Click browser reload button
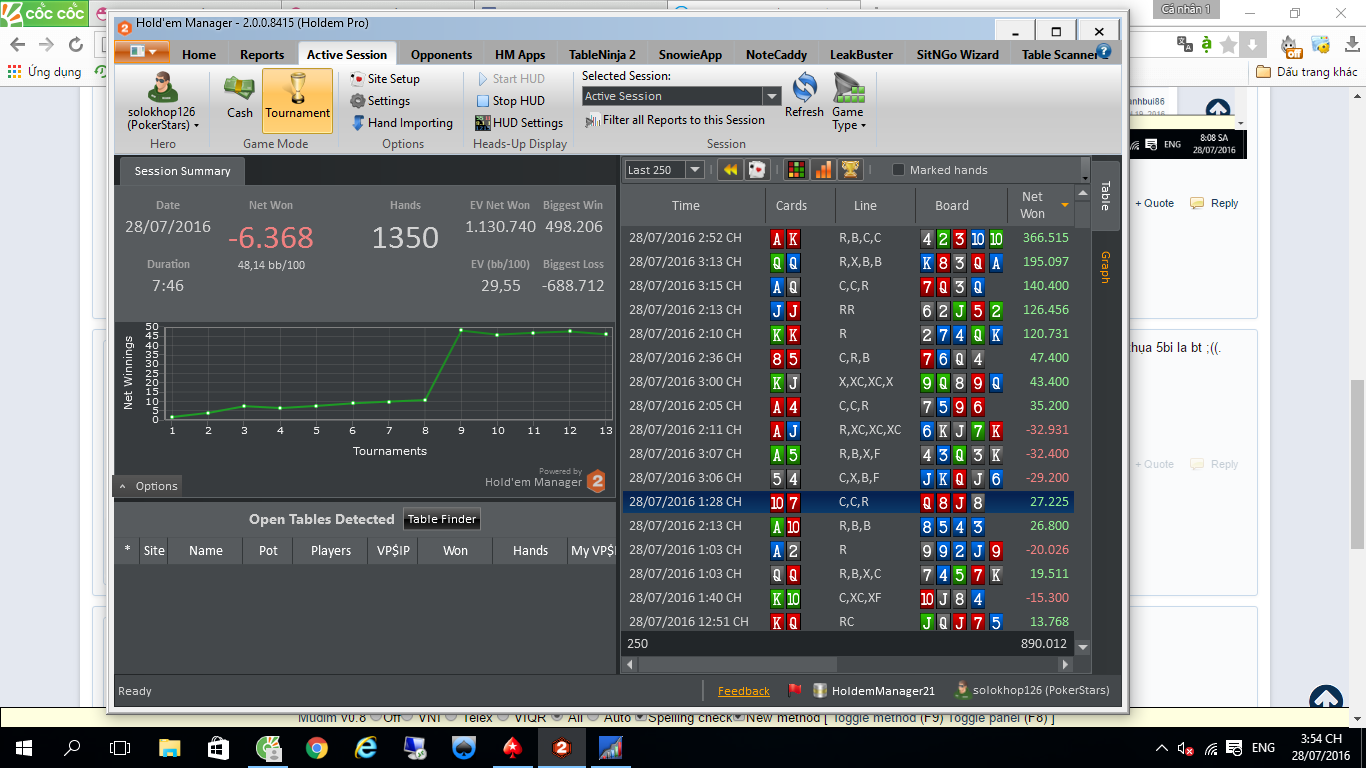The image size is (1366, 768). tap(76, 44)
